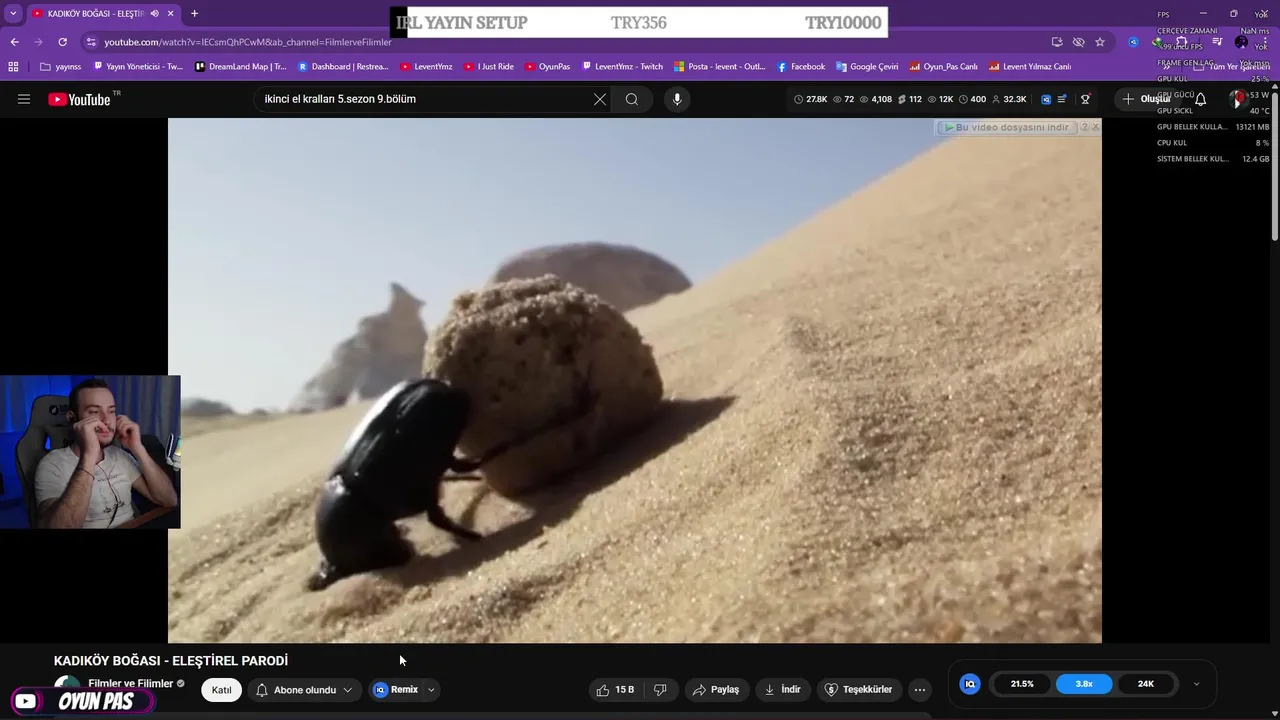Click the 3.8x vidIQ stat pill
This screenshot has height=720, width=1280.
pyautogui.click(x=1084, y=684)
